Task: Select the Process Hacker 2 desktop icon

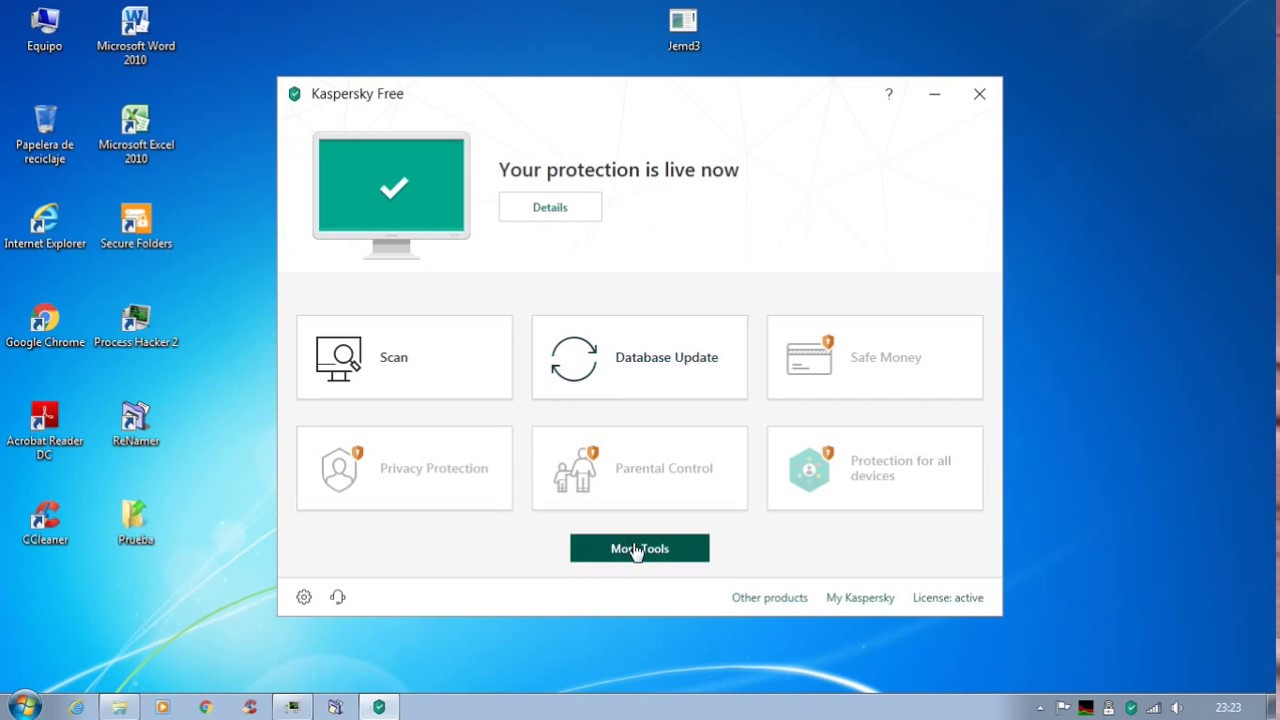Action: [136, 325]
